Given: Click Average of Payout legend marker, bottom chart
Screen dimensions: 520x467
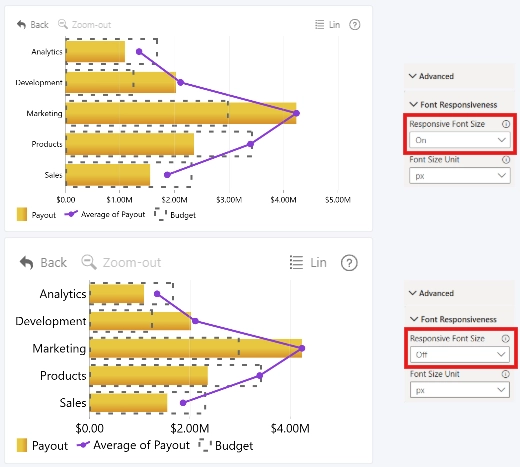Looking at the screenshot, I should (x=83, y=445).
